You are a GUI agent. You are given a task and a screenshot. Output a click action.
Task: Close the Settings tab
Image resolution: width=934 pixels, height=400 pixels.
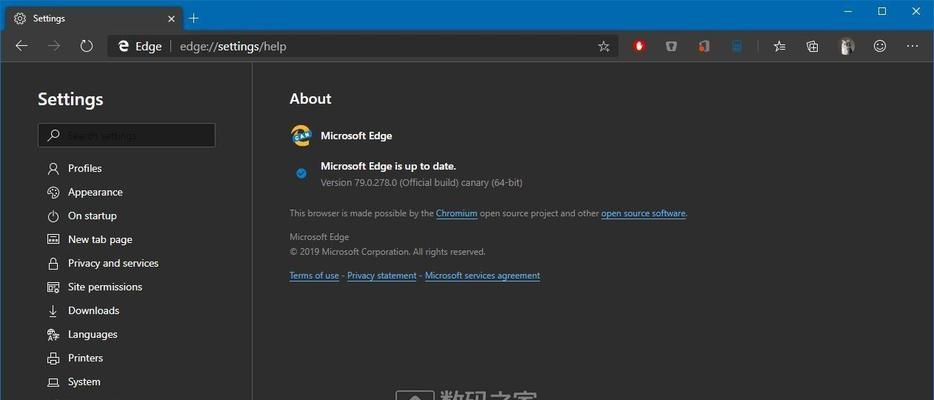point(172,18)
